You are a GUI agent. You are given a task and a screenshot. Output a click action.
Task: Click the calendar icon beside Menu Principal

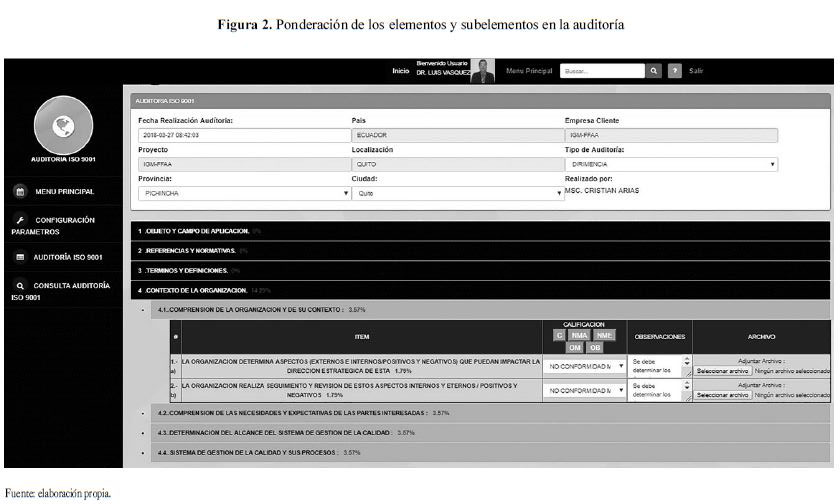click(x=19, y=191)
